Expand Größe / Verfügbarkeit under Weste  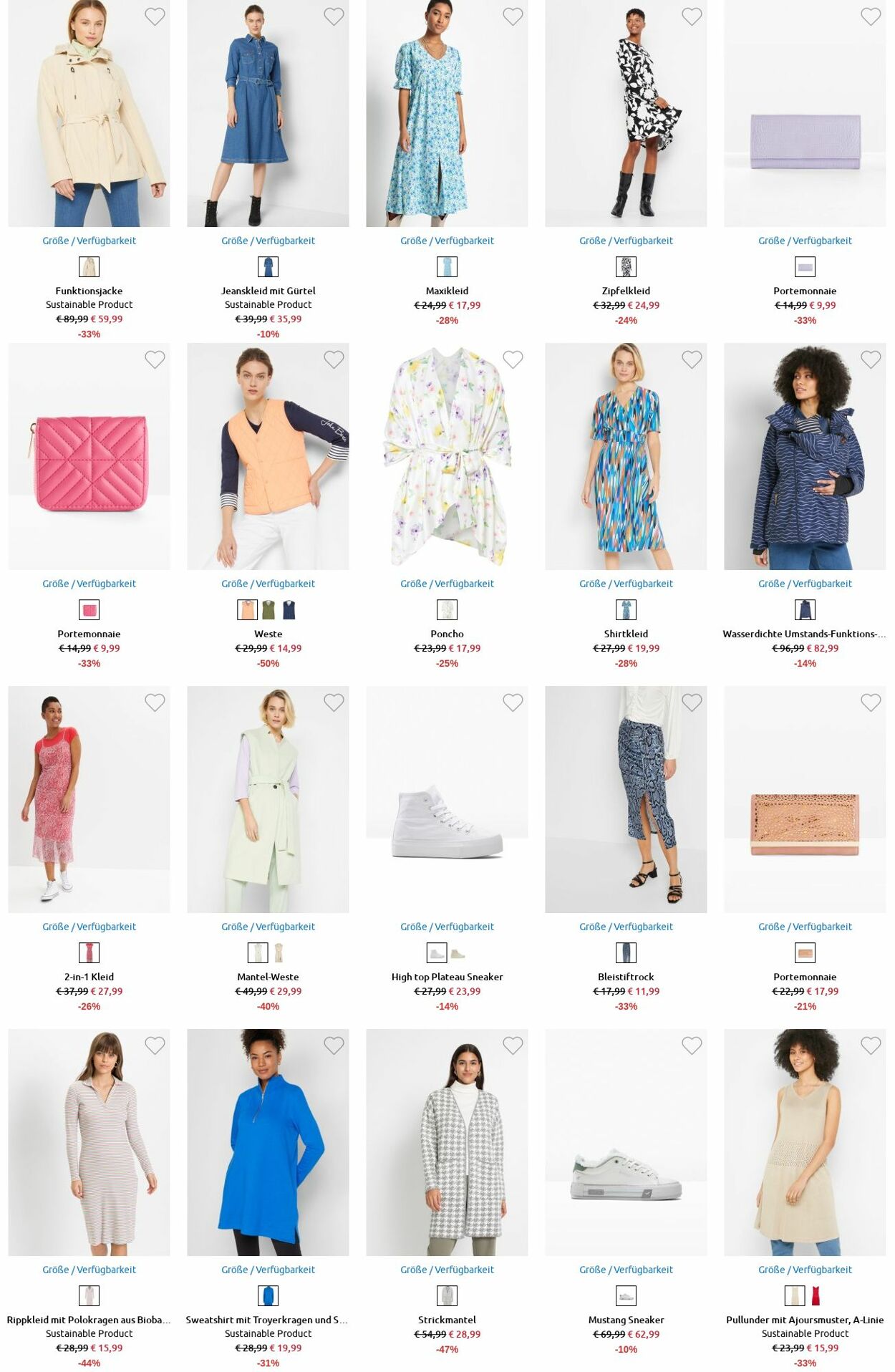pos(268,584)
